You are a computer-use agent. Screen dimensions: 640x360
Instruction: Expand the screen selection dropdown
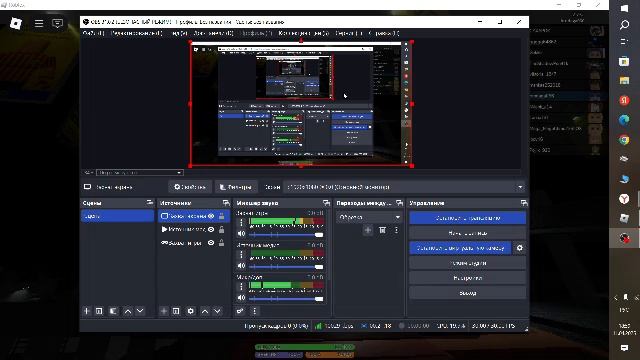click(404, 187)
